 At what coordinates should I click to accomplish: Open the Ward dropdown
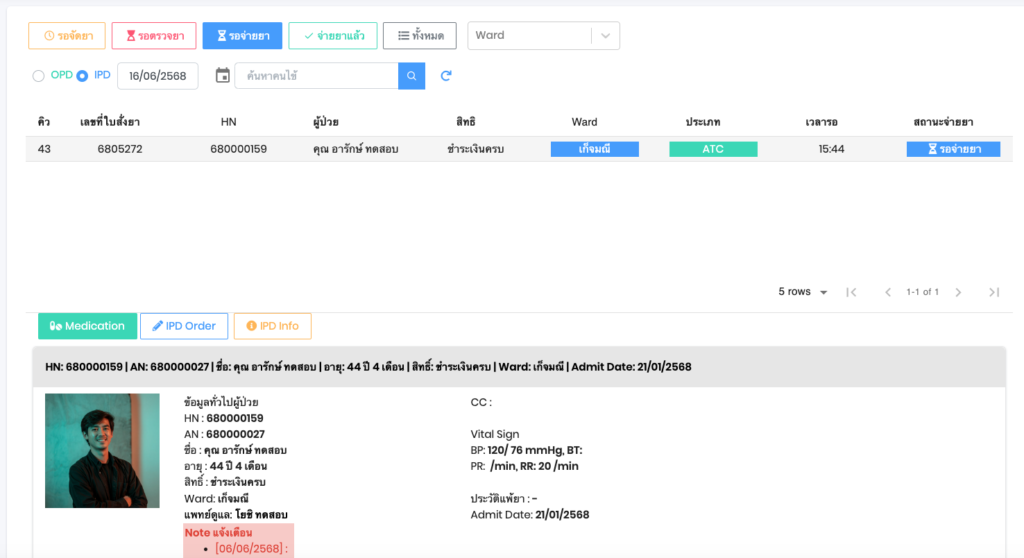coord(543,36)
